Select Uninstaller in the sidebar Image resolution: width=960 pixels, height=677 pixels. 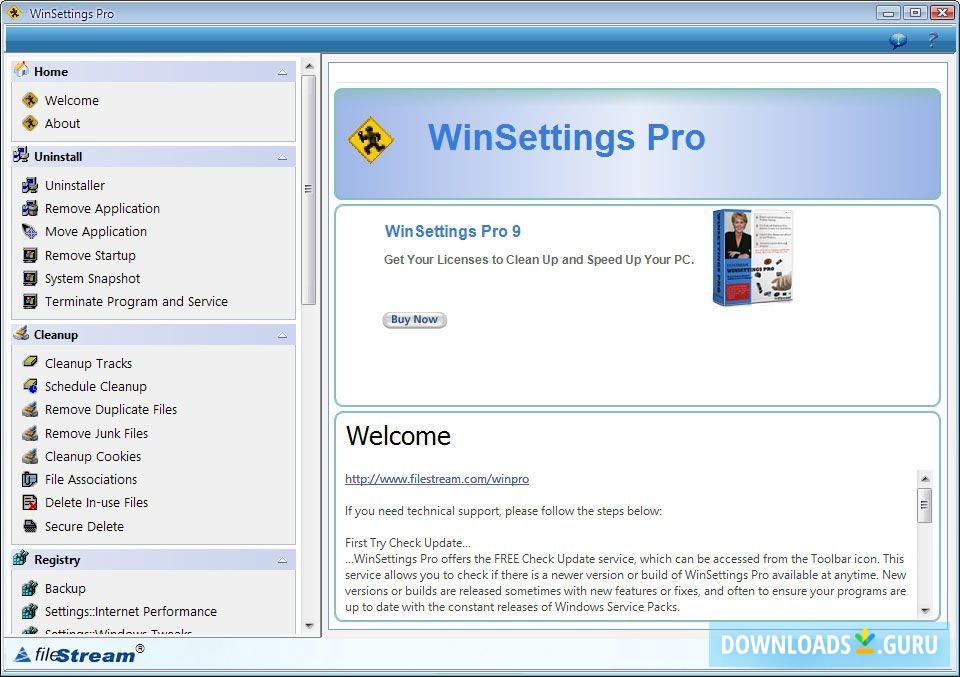click(x=75, y=185)
